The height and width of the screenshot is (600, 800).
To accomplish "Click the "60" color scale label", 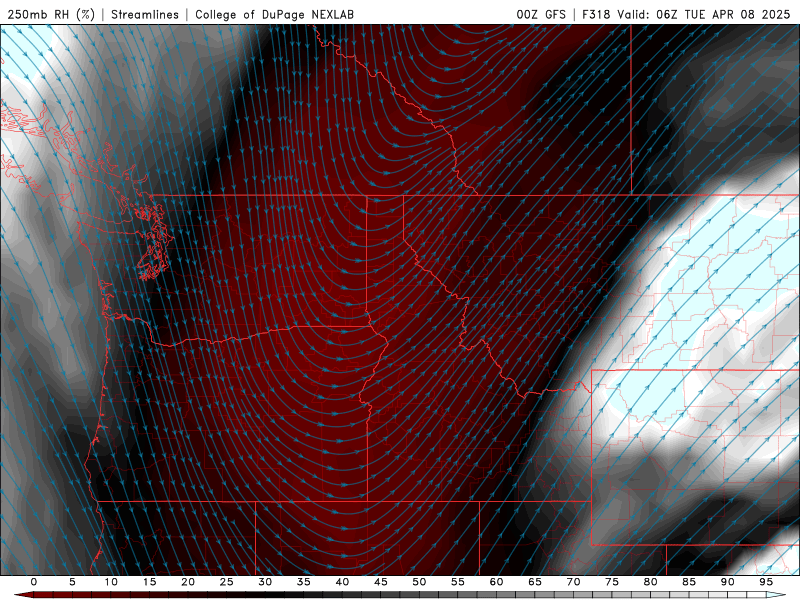I will pos(496,582).
